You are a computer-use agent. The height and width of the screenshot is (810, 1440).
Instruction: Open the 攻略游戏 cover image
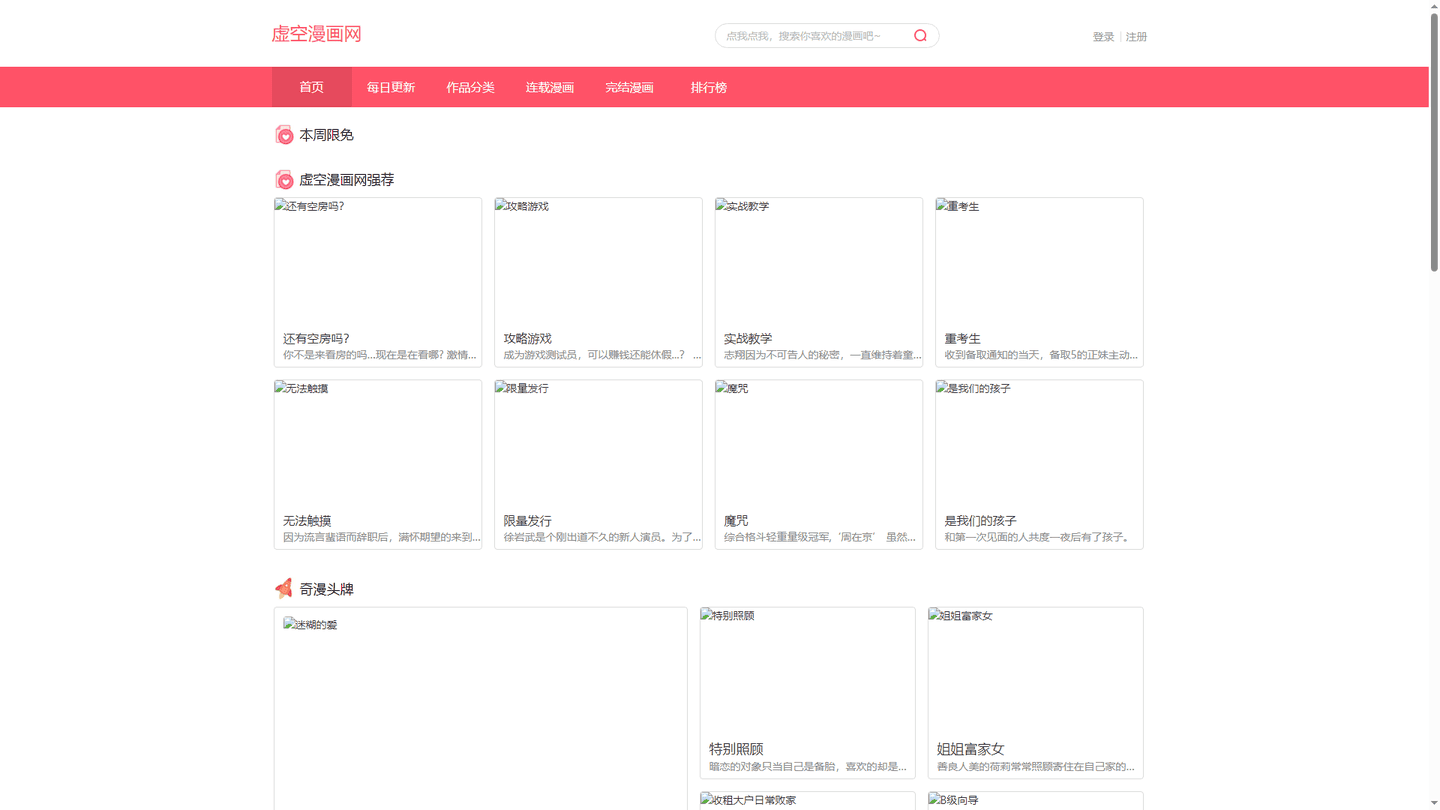(x=598, y=262)
